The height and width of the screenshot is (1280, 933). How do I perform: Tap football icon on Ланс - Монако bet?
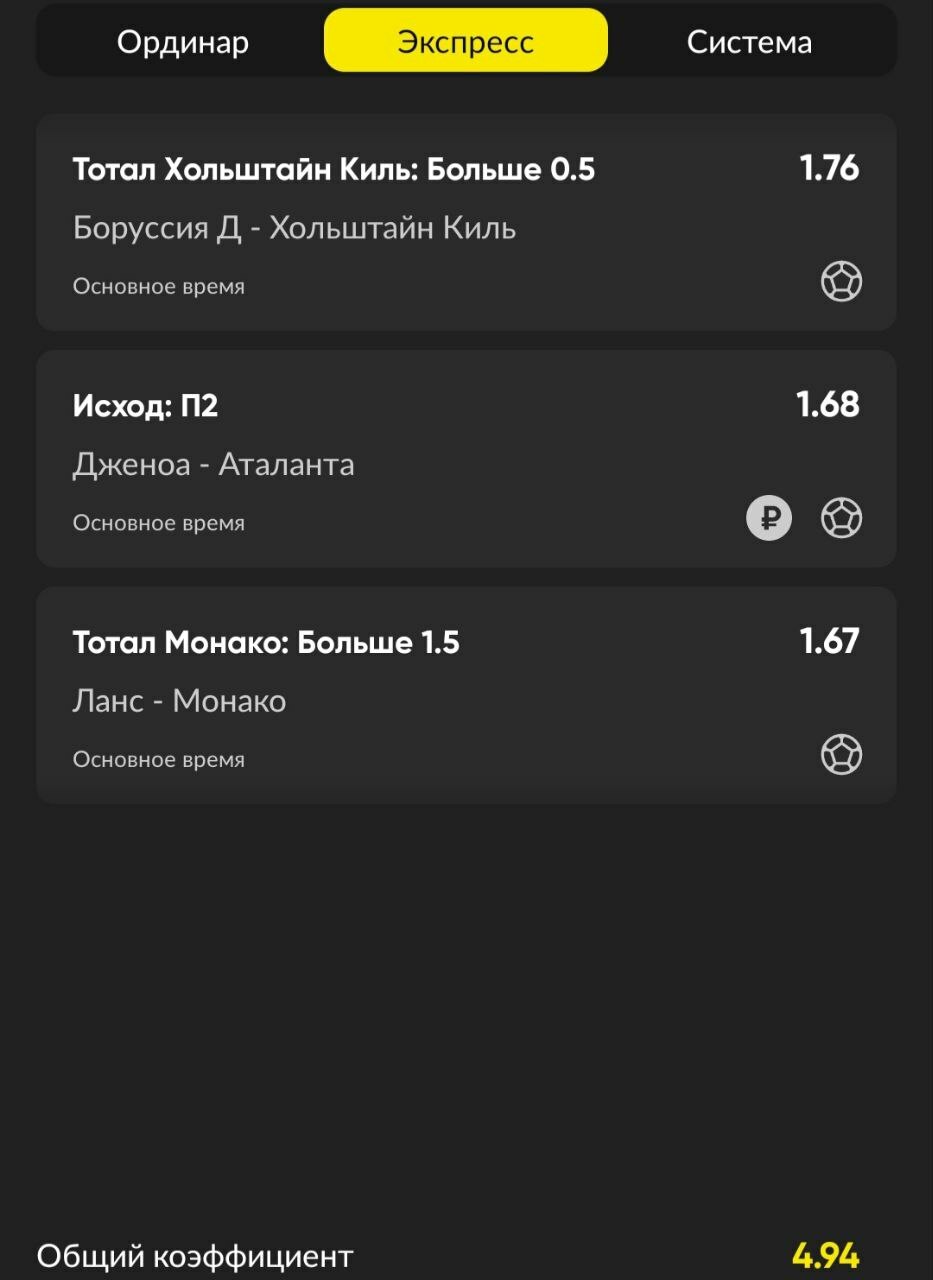[841, 755]
